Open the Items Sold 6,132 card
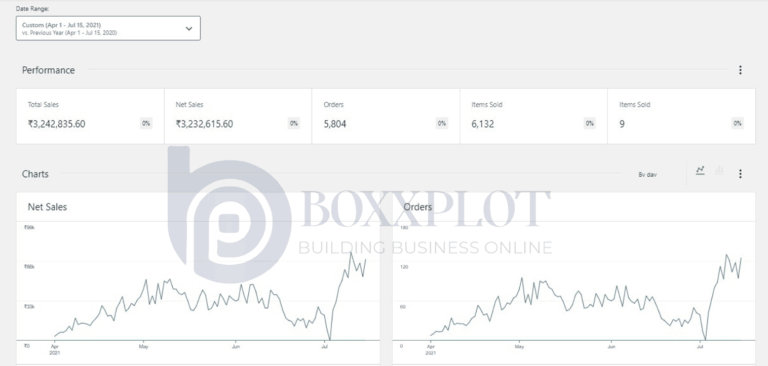Image resolution: width=768 pixels, height=366 pixels. click(533, 116)
